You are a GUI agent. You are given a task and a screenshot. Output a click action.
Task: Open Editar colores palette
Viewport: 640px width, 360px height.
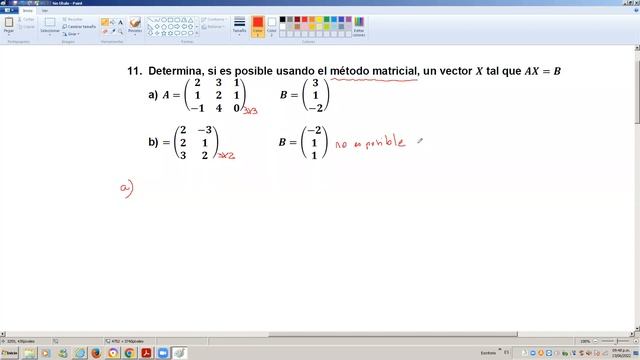coord(359,27)
